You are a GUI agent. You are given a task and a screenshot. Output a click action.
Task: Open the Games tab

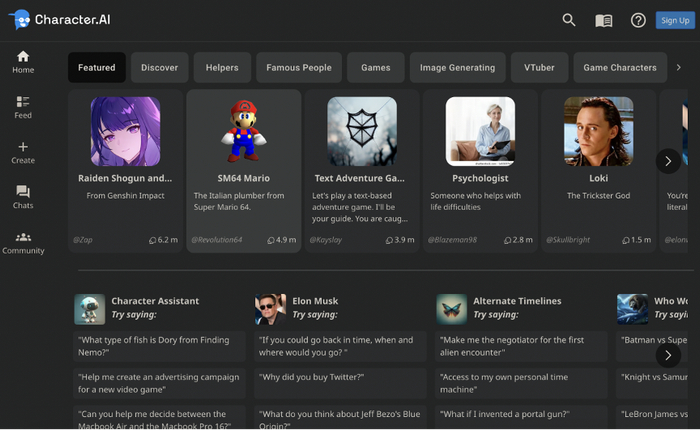click(x=375, y=67)
